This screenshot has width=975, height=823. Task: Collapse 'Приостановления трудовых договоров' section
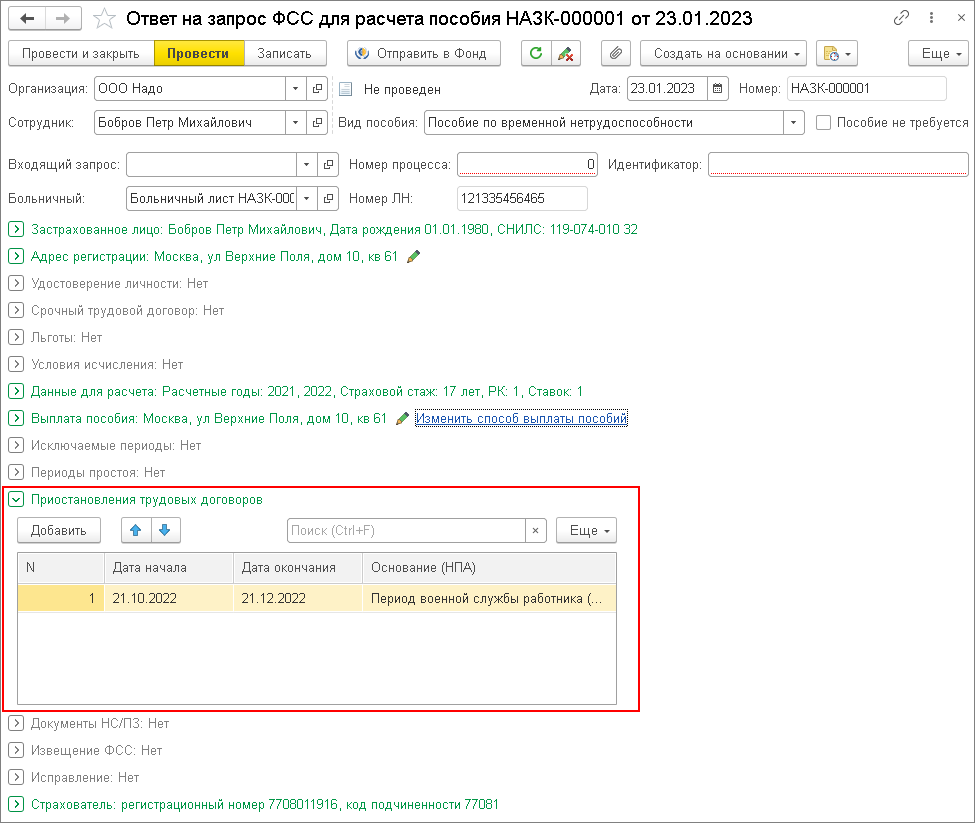click(16, 500)
